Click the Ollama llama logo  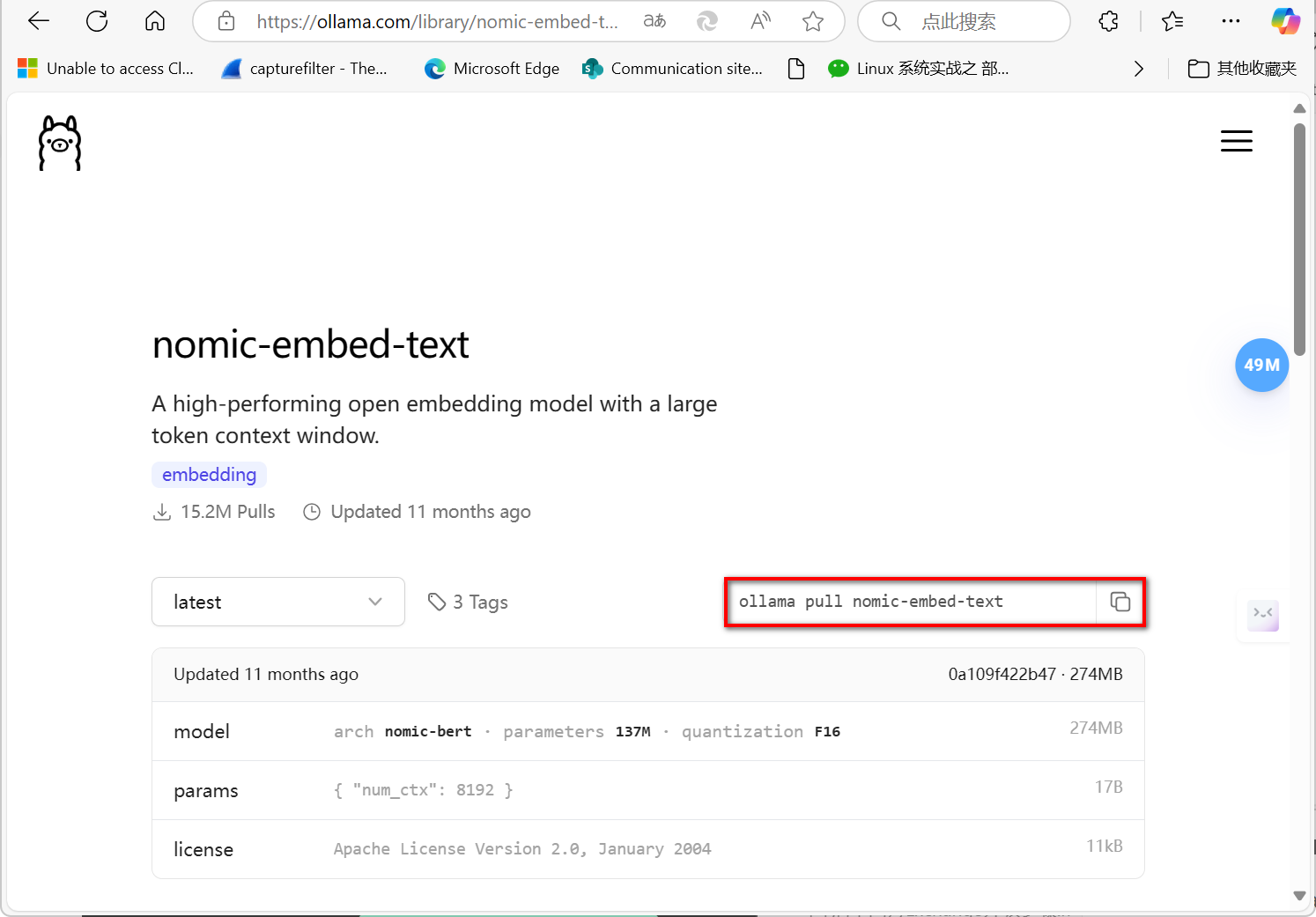click(60, 143)
